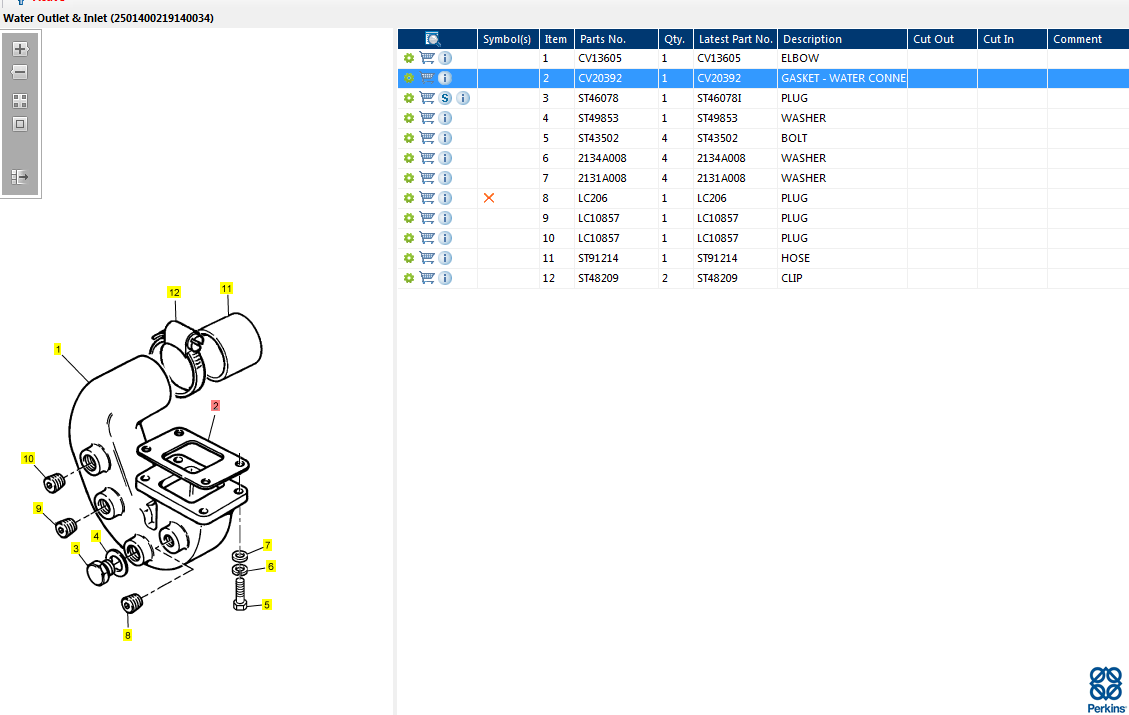
Task: Select callout 3 on the diagram
Action: click(76, 549)
